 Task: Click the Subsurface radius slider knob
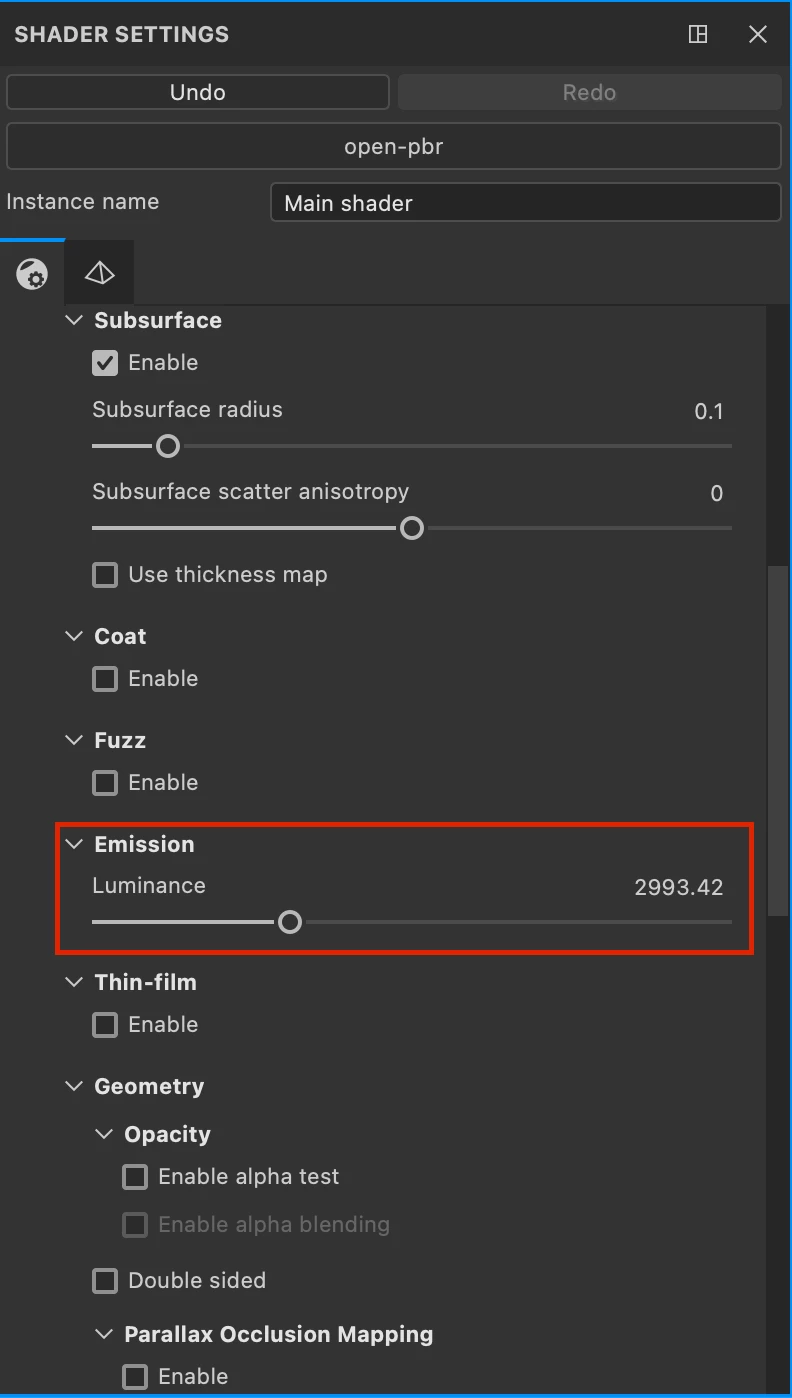coord(168,446)
